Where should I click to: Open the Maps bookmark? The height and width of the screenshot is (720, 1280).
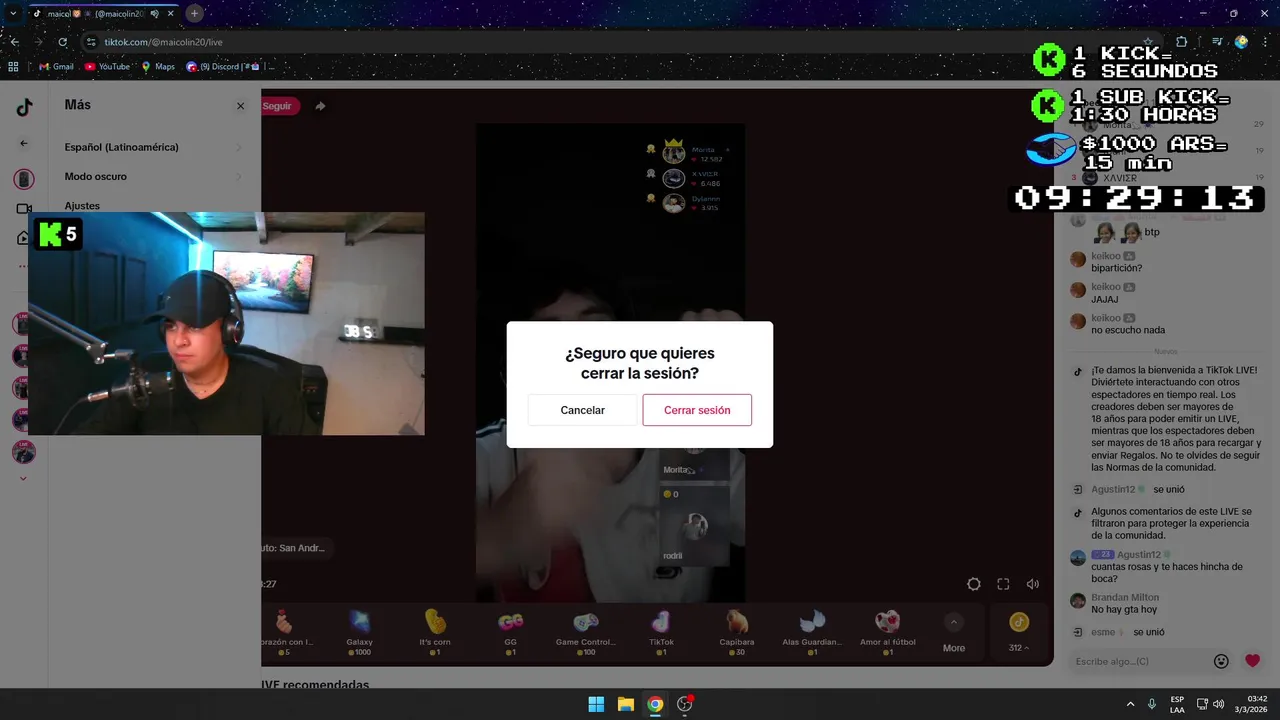pyautogui.click(x=158, y=67)
